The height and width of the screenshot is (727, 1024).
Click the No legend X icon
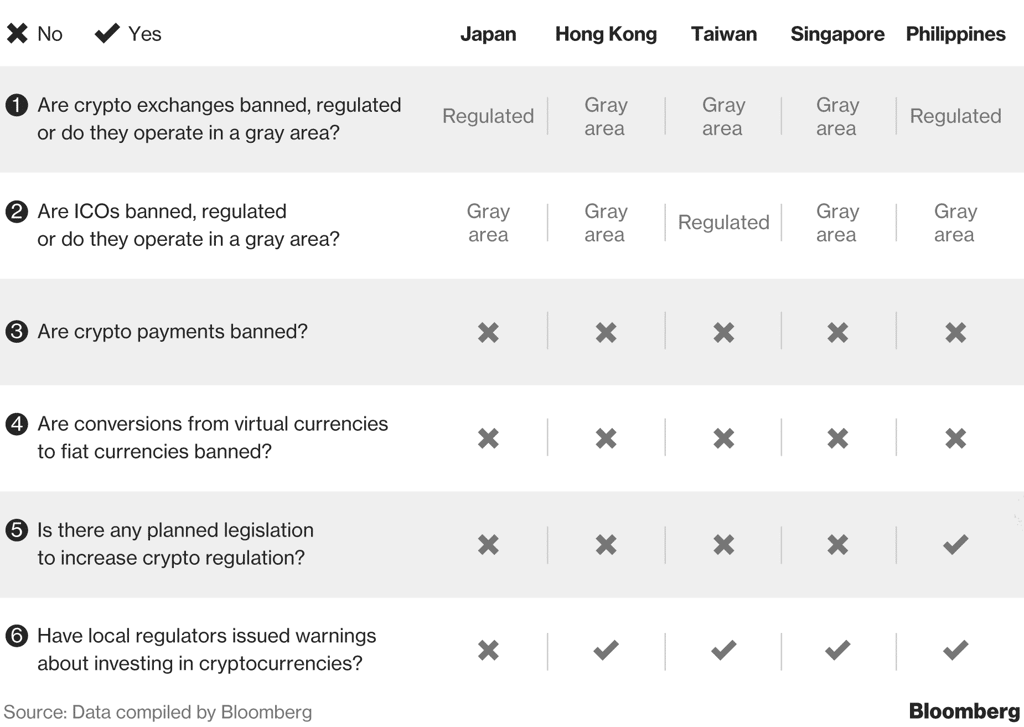point(17,33)
